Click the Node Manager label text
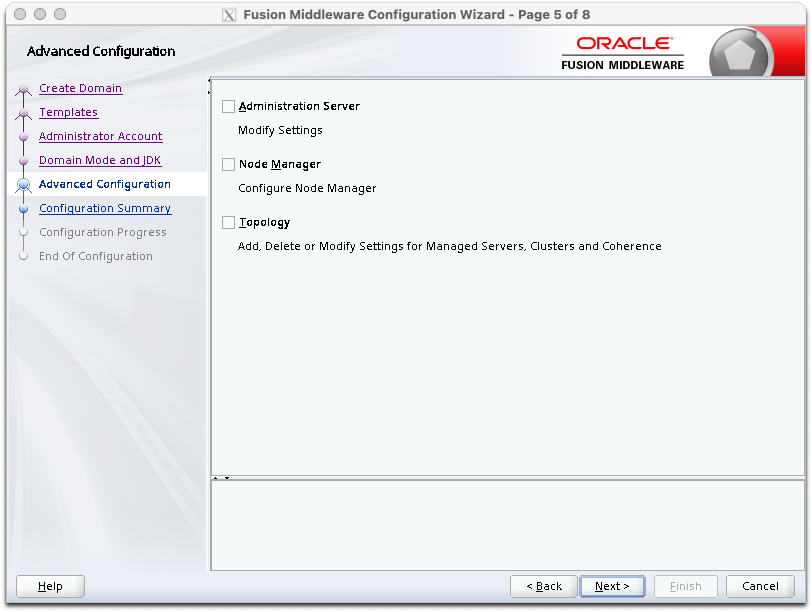Image resolution: width=812 pixels, height=612 pixels. (280, 164)
